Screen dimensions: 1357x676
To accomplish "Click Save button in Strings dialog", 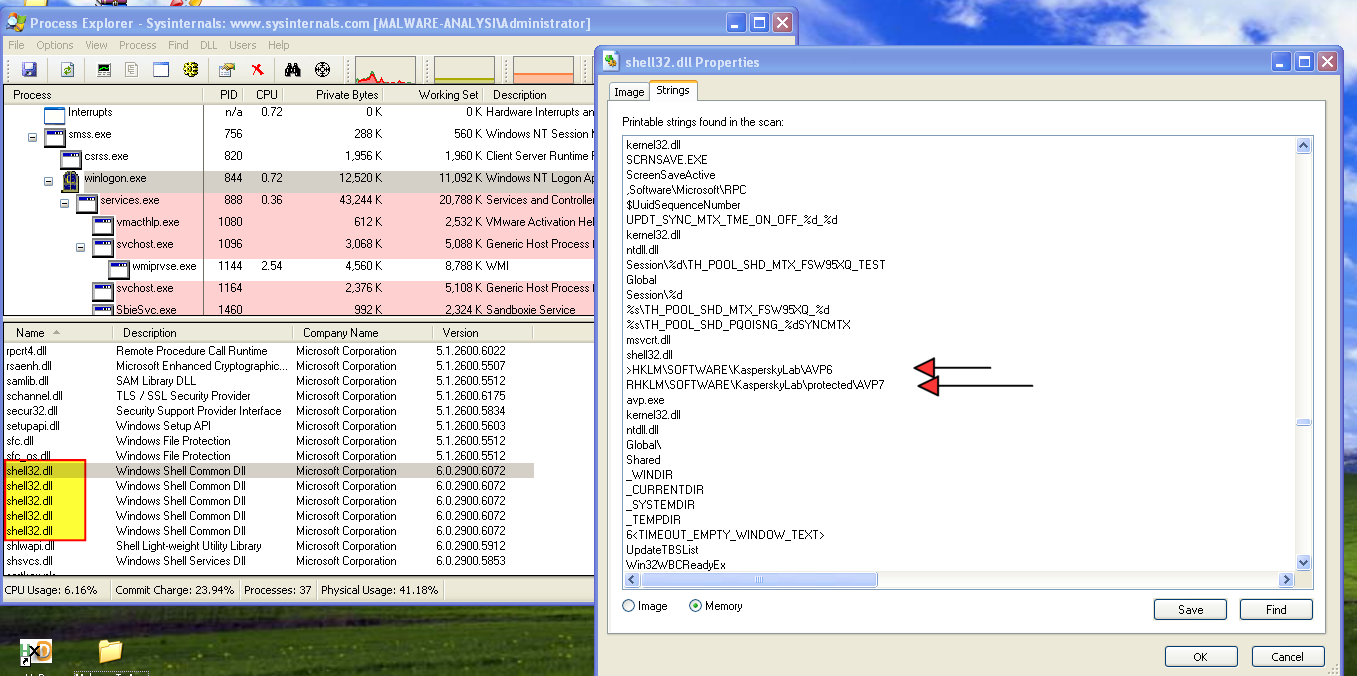I will (x=1190, y=609).
